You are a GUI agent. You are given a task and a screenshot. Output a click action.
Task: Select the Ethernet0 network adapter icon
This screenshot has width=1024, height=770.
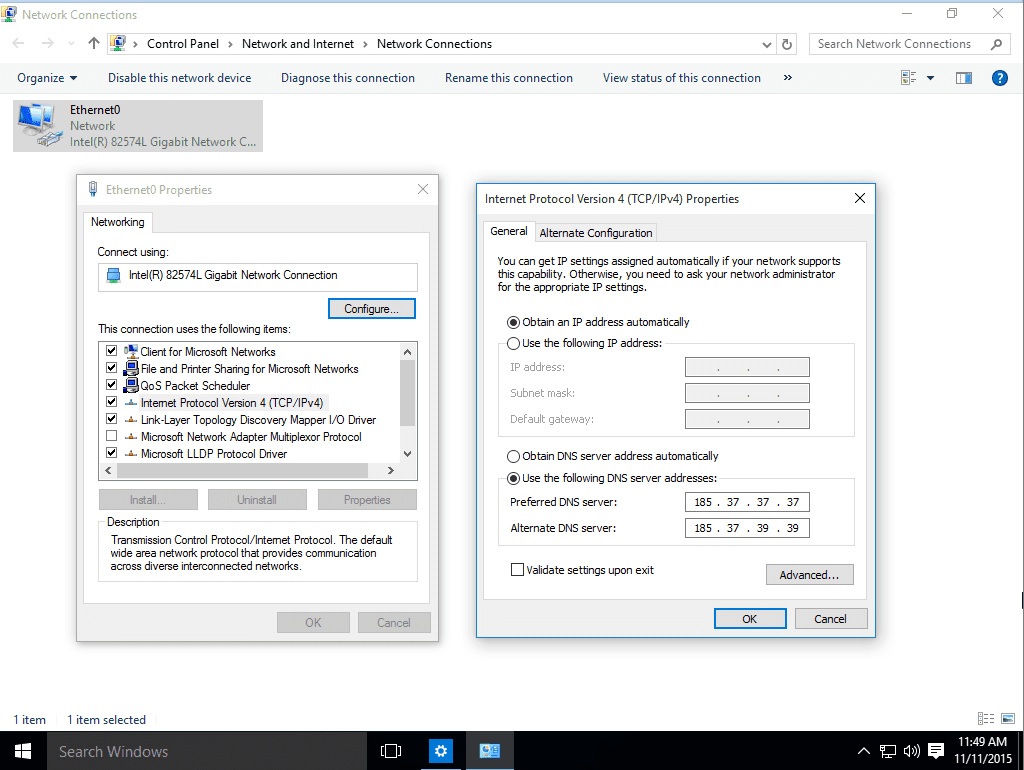[x=40, y=126]
